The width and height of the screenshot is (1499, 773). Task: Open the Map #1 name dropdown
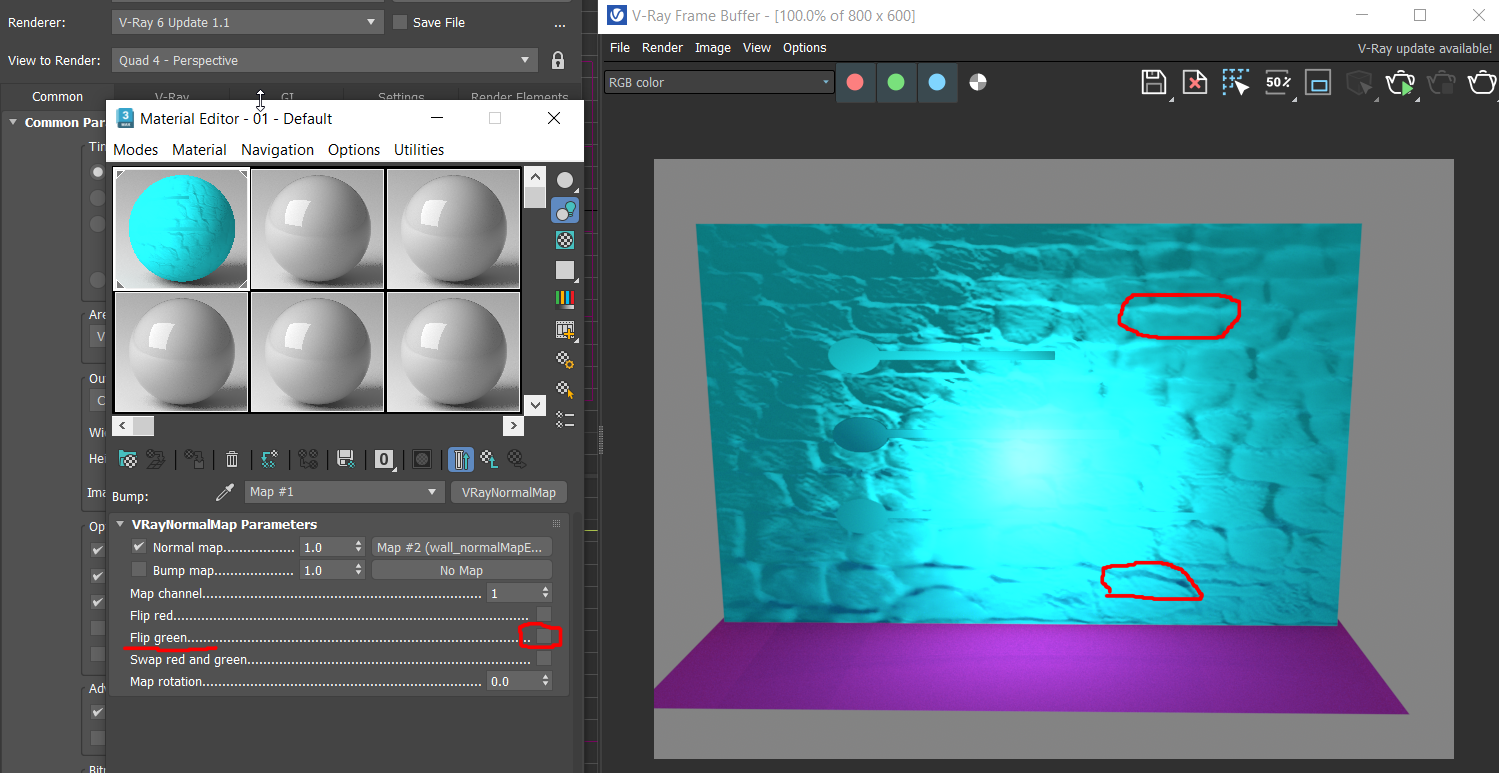(x=344, y=492)
